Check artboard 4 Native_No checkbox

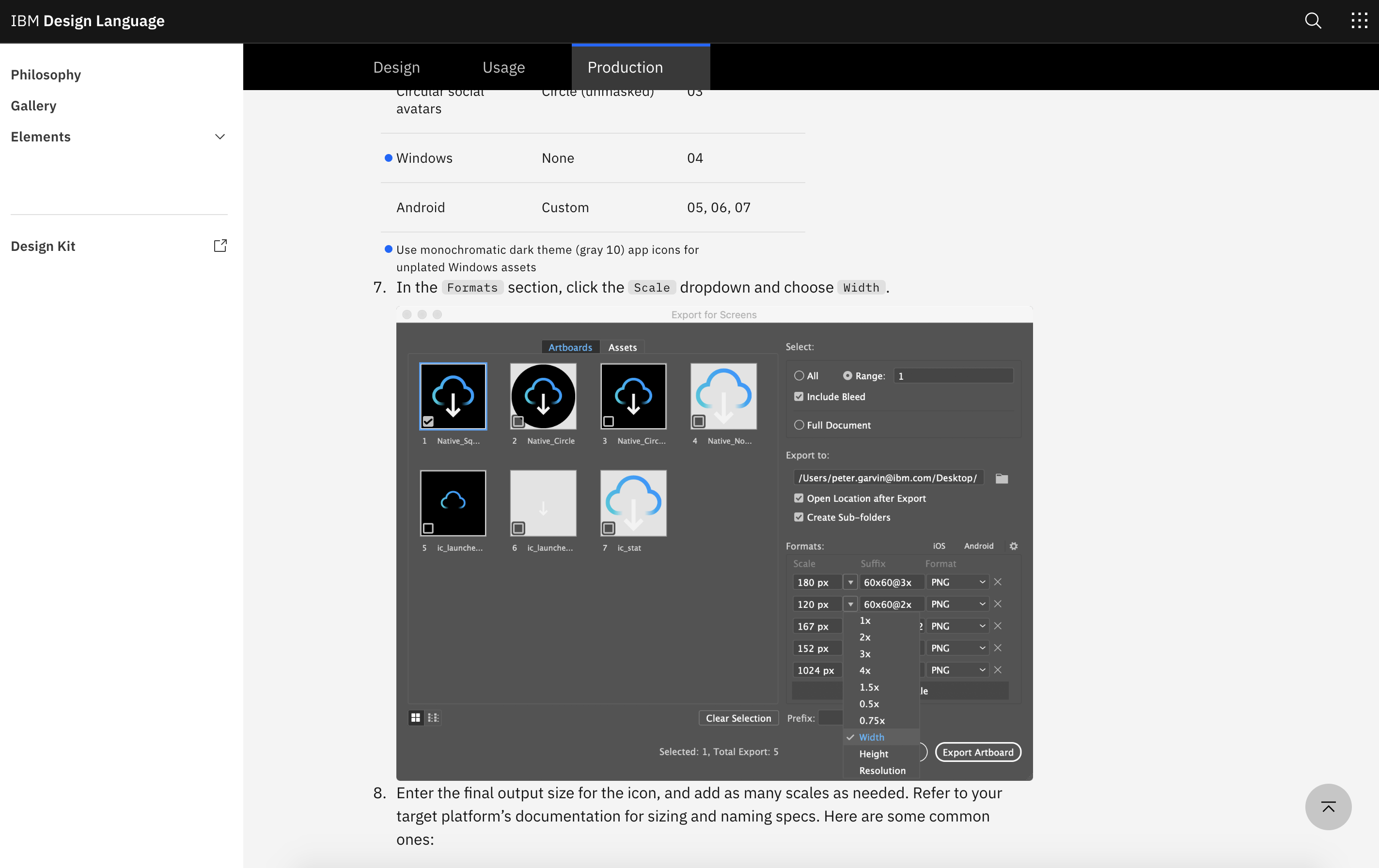tap(699, 421)
